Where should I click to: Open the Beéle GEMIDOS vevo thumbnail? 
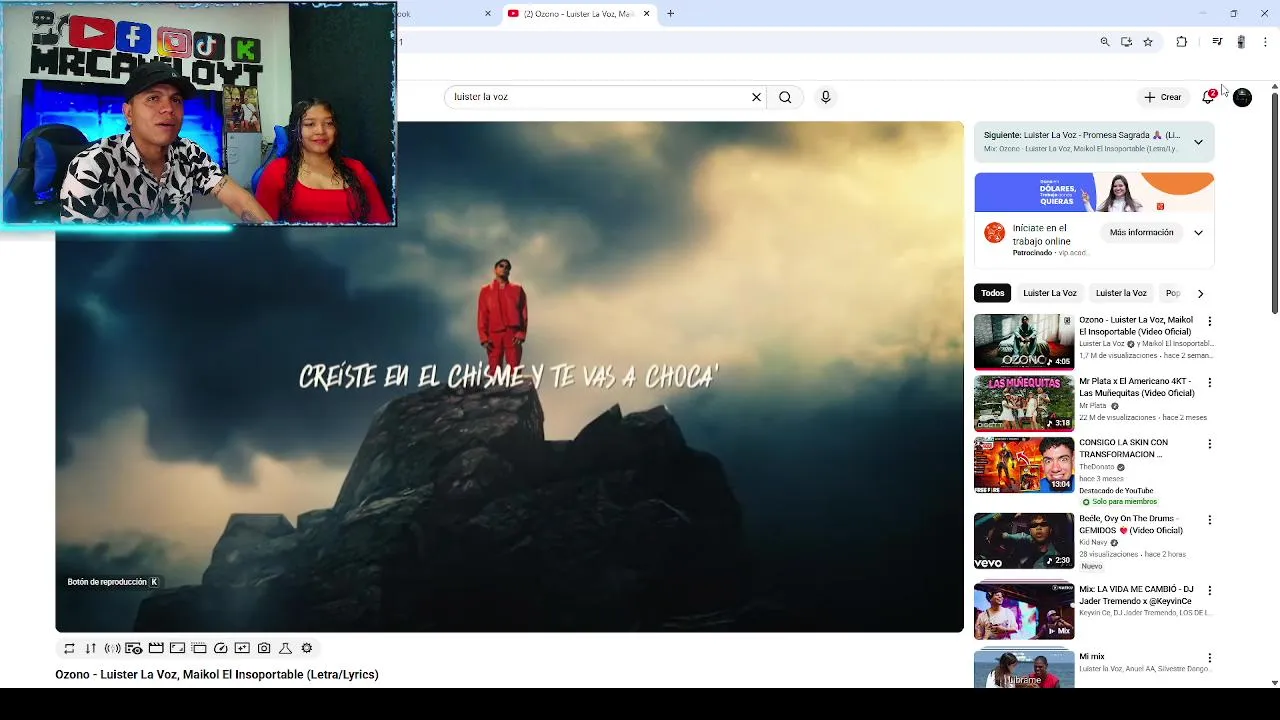1024,541
